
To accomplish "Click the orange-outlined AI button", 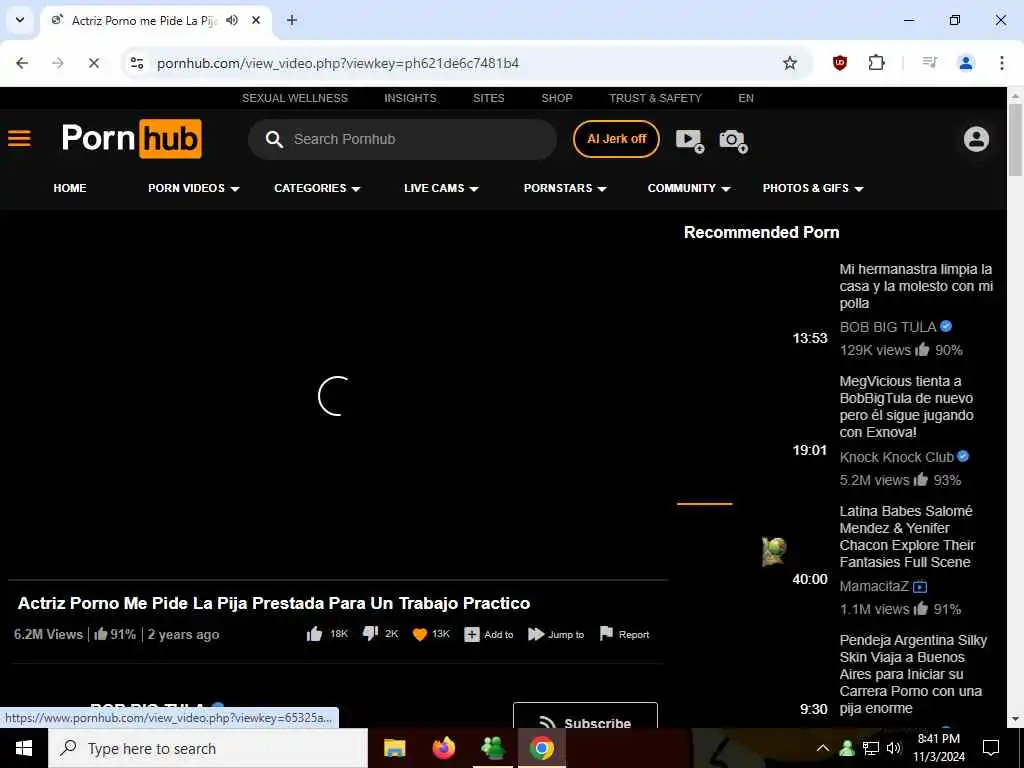I will [x=616, y=138].
